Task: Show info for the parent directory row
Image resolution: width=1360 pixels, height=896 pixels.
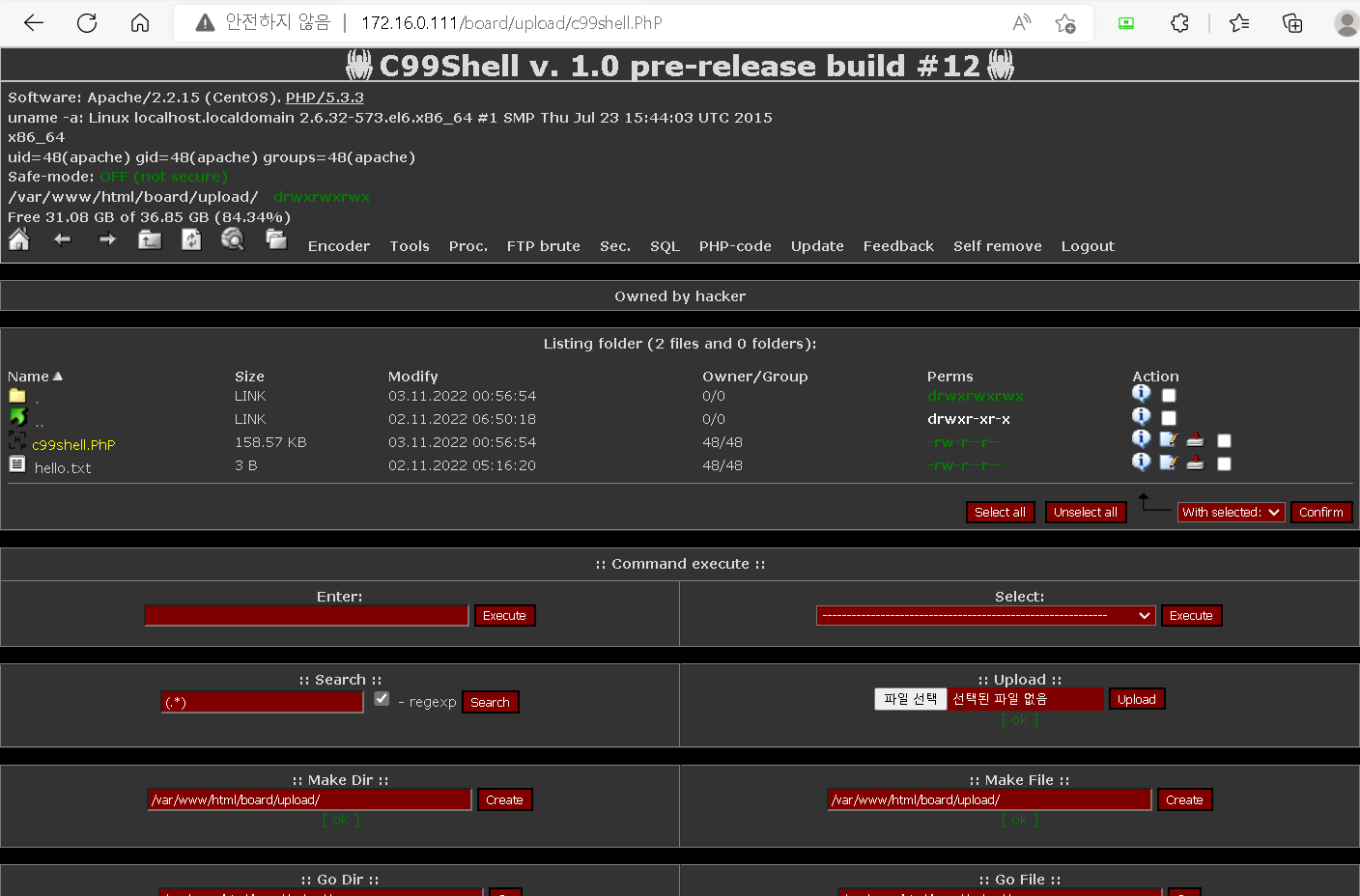Action: click(1142, 417)
